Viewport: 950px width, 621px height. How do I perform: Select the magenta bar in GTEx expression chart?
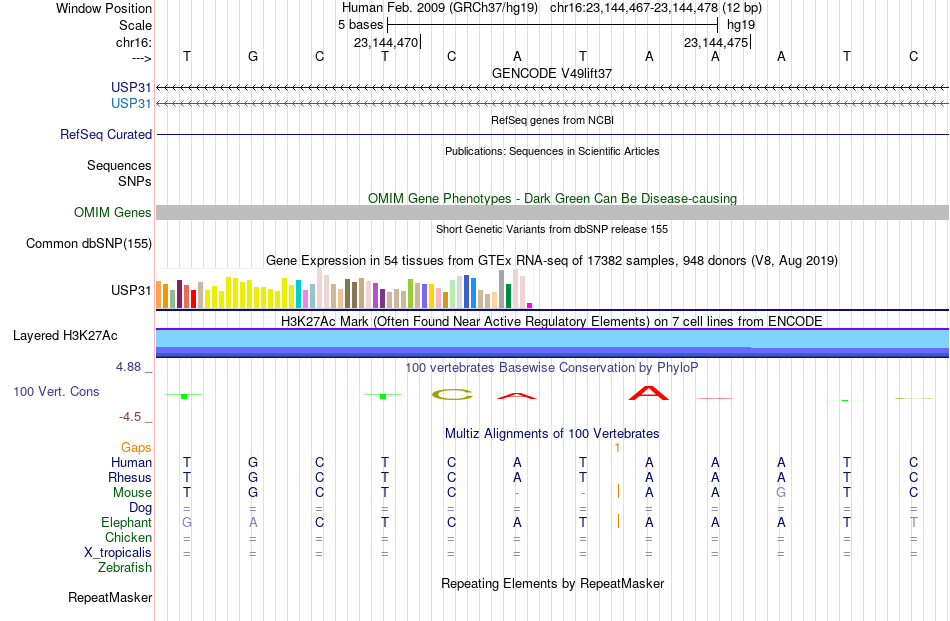[530, 305]
